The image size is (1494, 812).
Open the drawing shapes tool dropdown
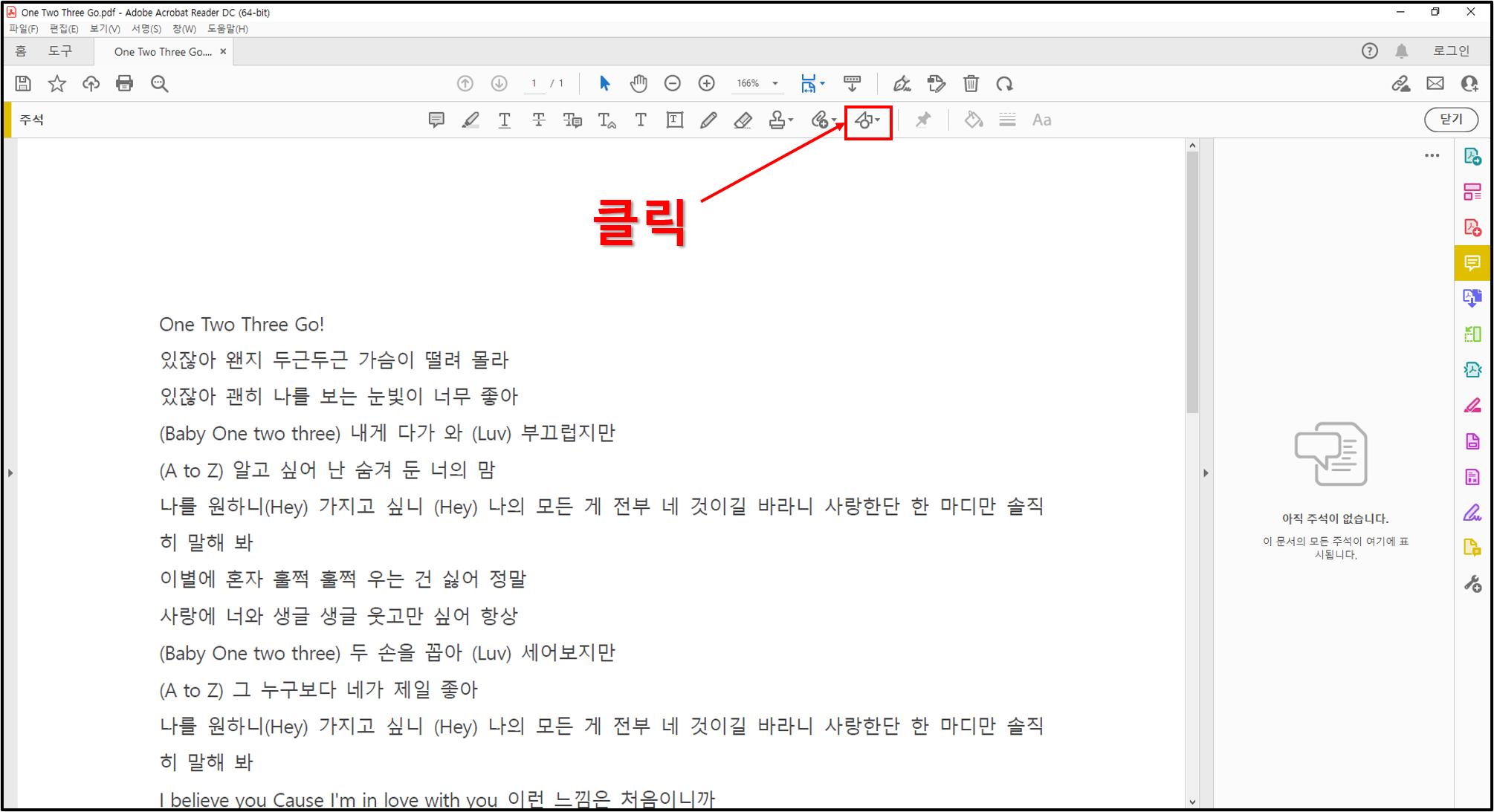tap(867, 120)
